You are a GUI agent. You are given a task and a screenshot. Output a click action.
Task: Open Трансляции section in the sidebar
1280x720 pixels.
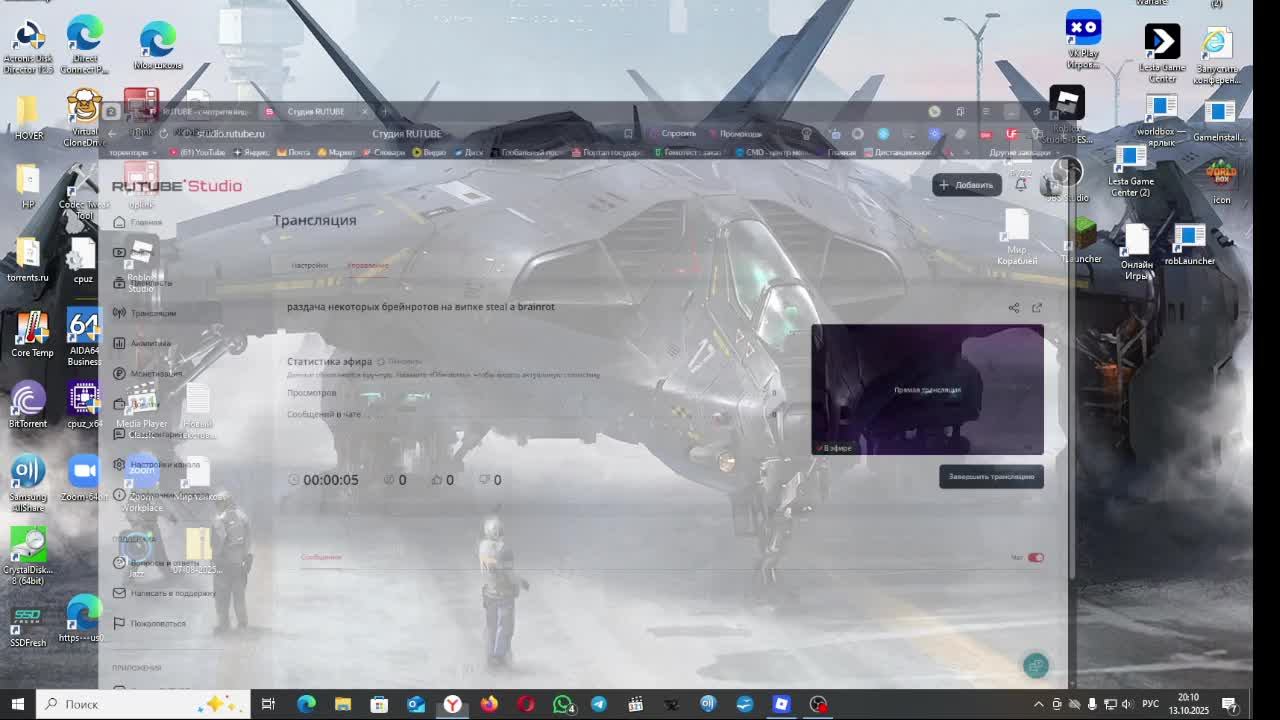click(x=144, y=313)
